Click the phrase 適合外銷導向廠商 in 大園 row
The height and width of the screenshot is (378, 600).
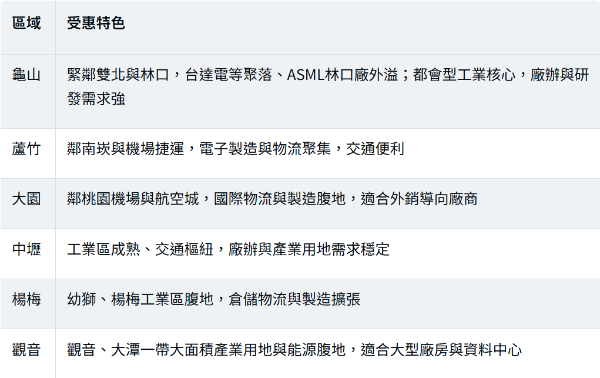pyautogui.click(x=419, y=199)
